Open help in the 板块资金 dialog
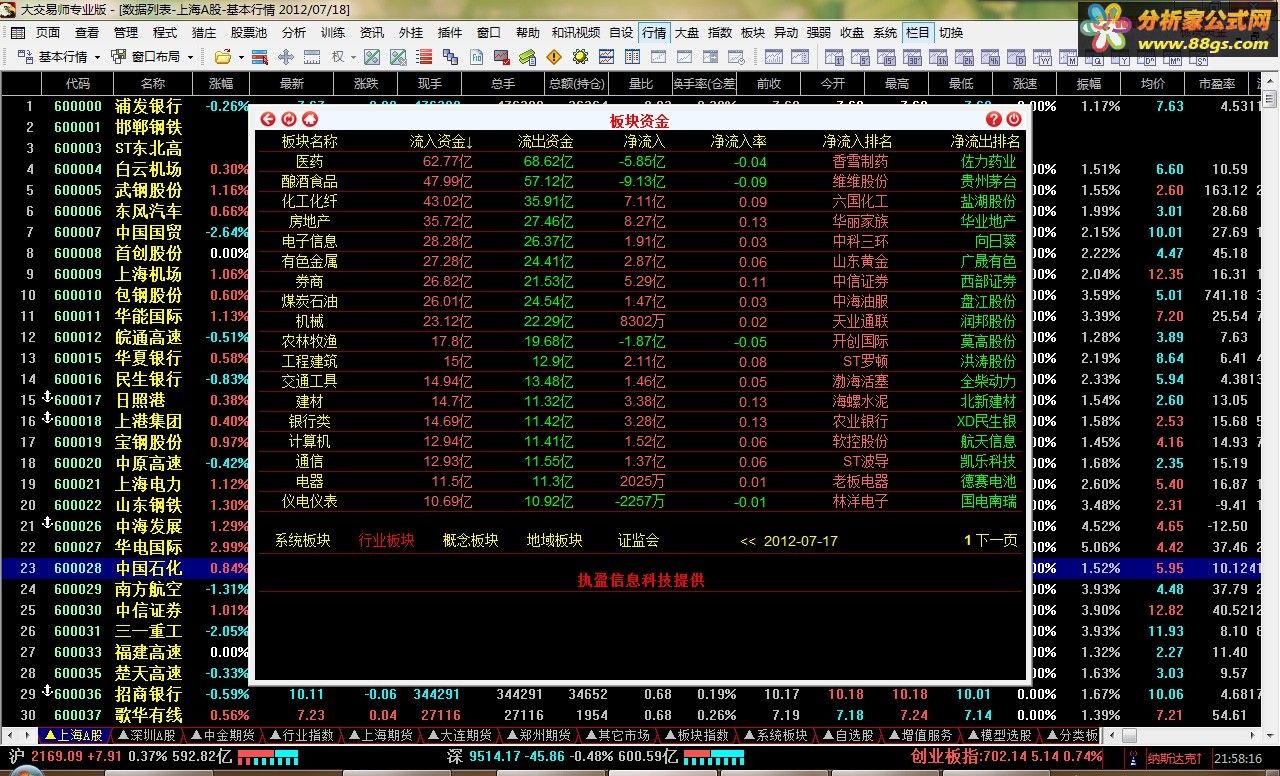This screenshot has height=776, width=1280. [994, 119]
